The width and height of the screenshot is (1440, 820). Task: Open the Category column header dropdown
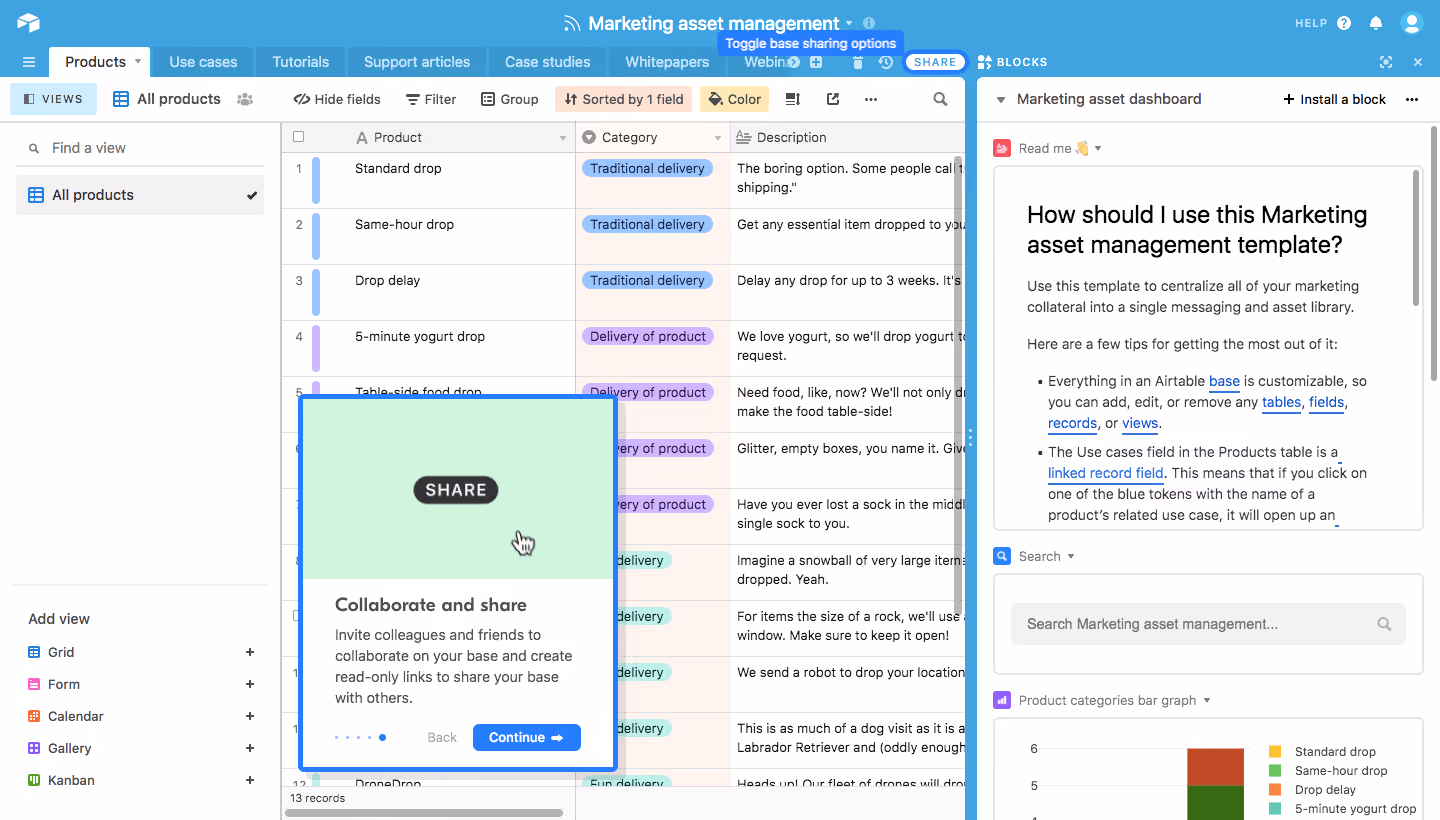718,138
